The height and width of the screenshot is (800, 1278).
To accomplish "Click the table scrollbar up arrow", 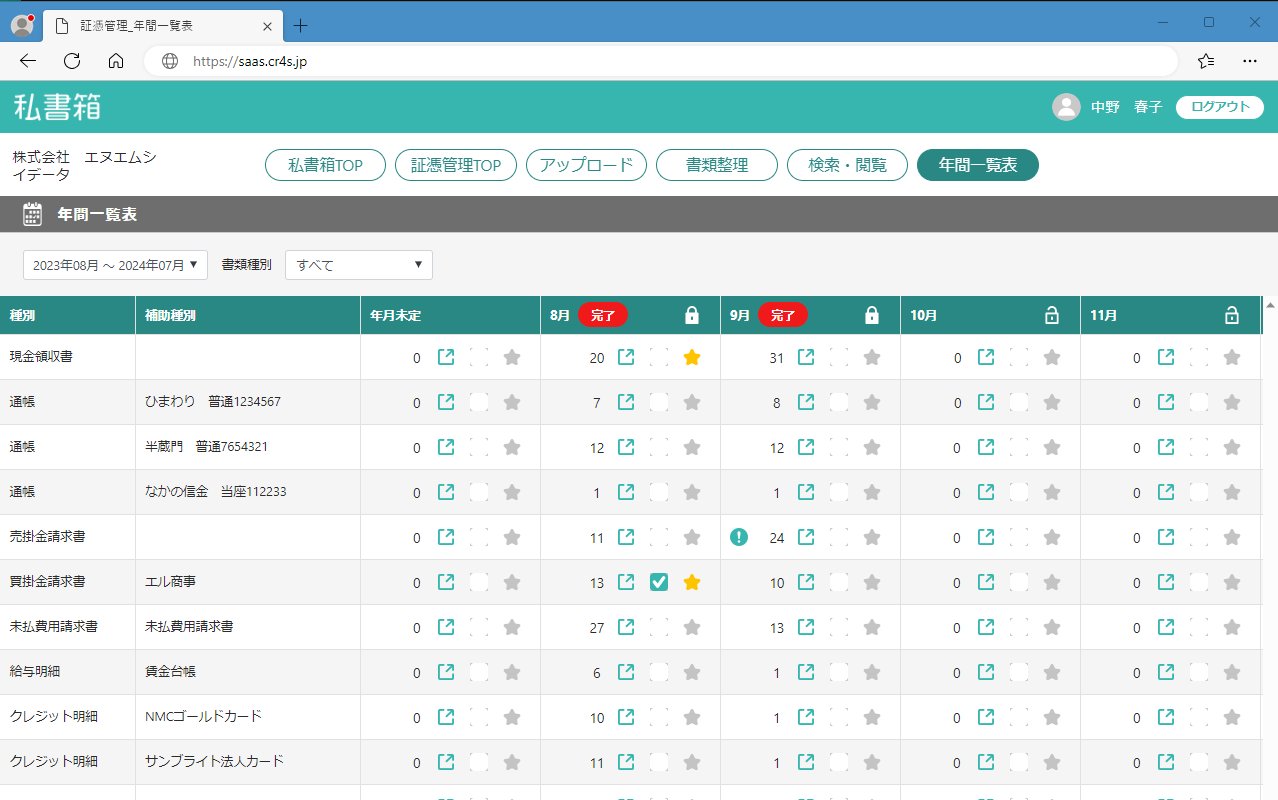I will click(x=1270, y=304).
